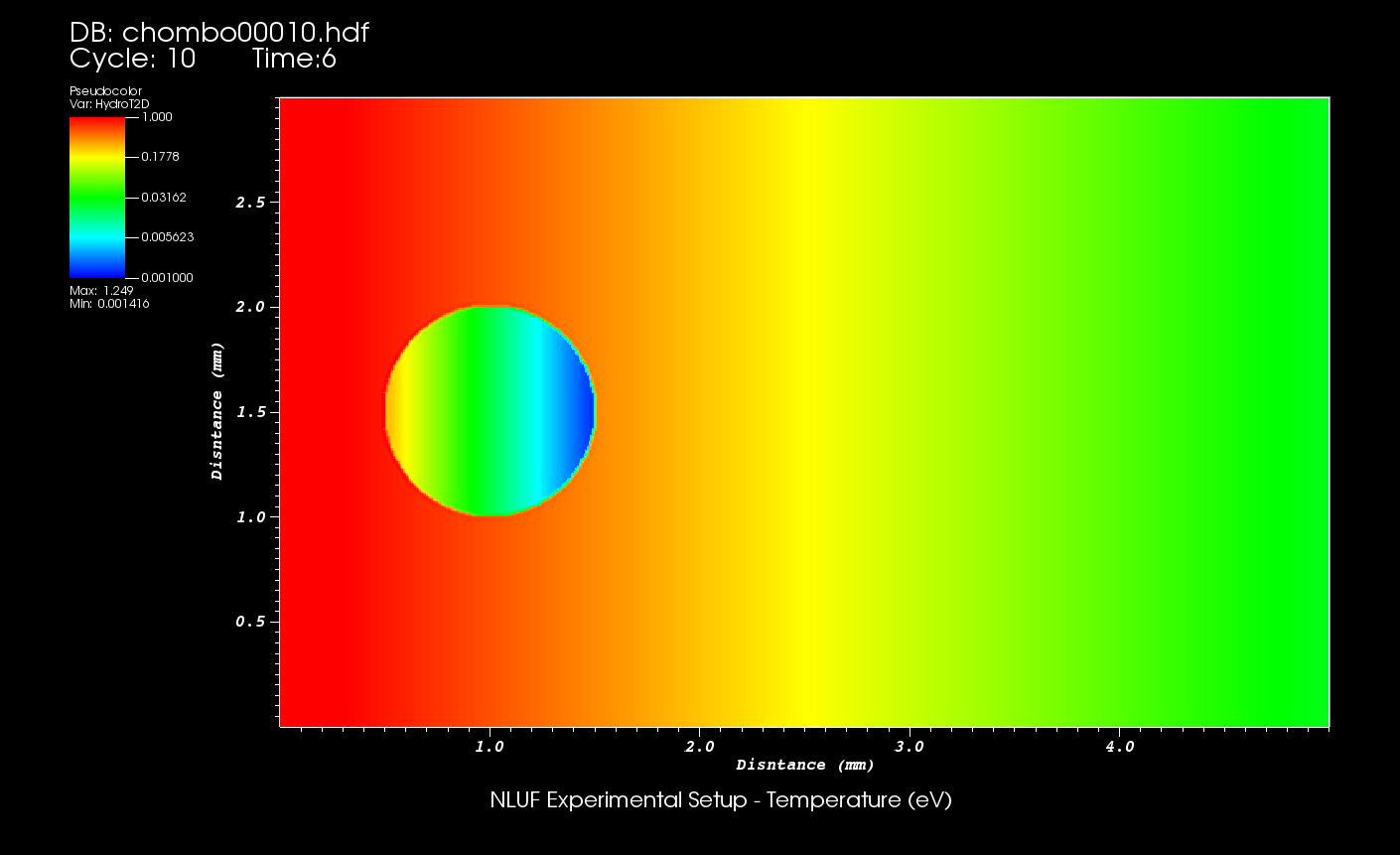
Task: Click the plot title 'NLUF Experimental Setup - Temperature (eV)'
Action: click(x=721, y=800)
